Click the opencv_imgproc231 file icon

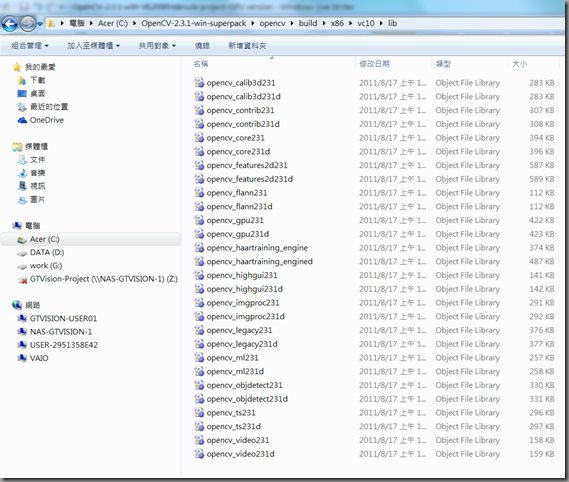coord(199,303)
